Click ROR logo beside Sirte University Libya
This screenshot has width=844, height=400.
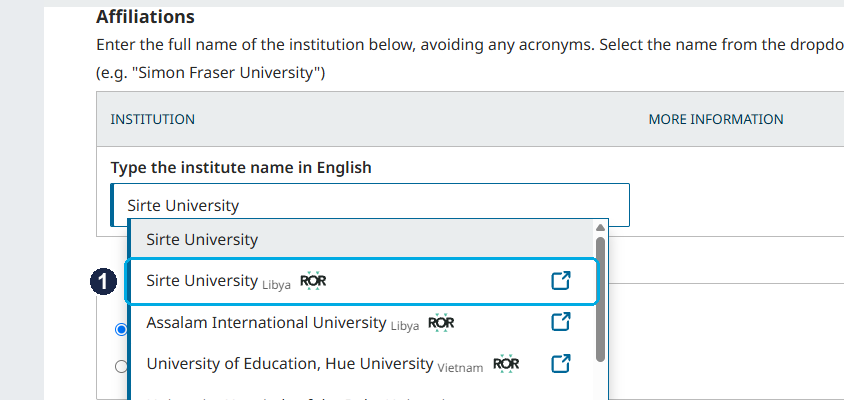313,281
